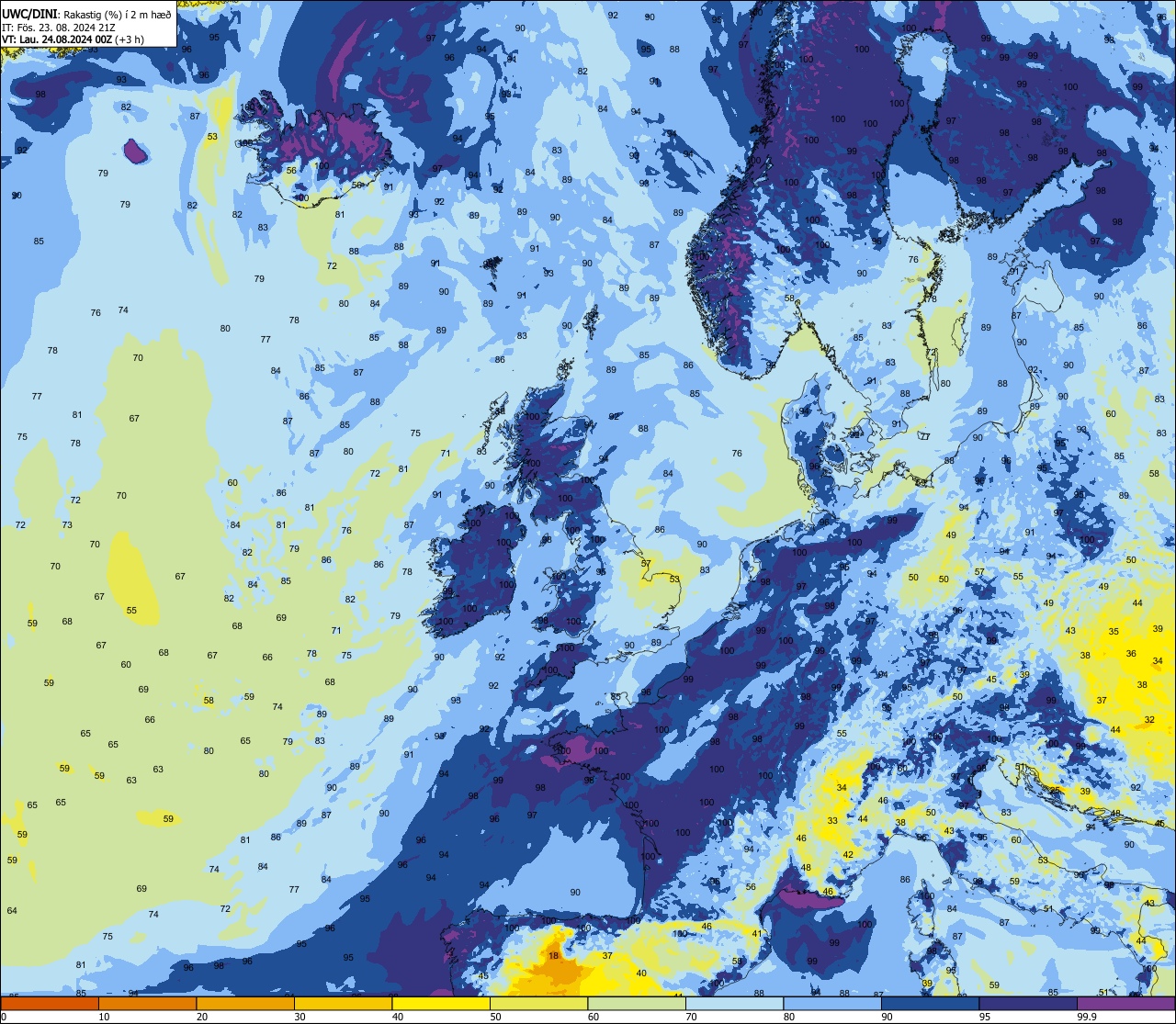The width and height of the screenshot is (1176, 1024).
Task: Click the dark blue 90–95 legend swatch
Action: [930, 1003]
